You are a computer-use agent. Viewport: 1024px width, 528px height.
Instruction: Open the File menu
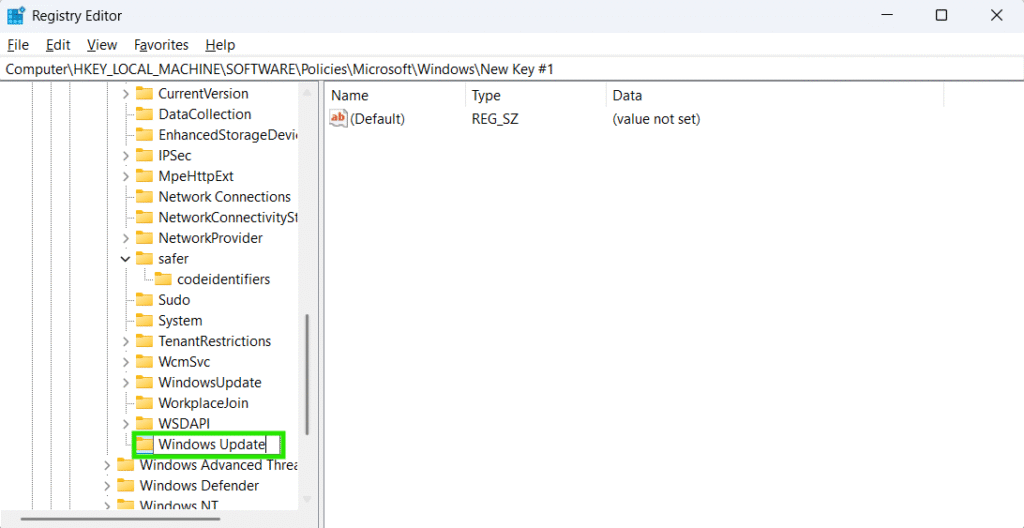pos(18,45)
